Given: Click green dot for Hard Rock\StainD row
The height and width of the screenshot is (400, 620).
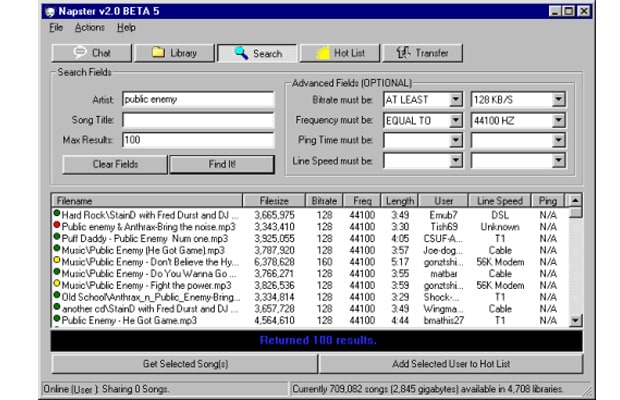Looking at the screenshot, I should click(57, 213).
